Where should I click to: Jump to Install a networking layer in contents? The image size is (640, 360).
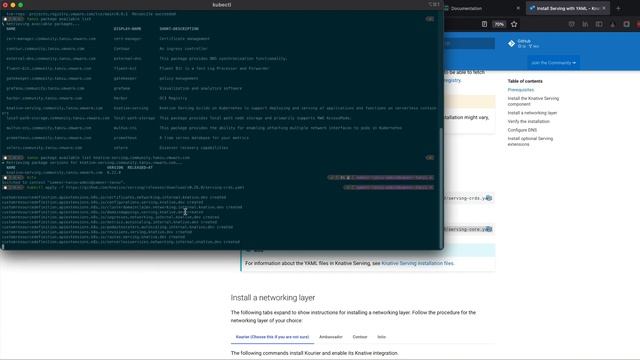point(532,113)
